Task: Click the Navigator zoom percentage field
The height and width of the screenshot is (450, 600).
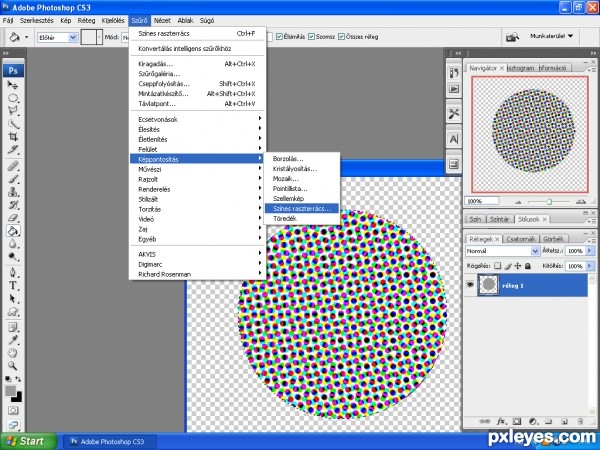Action: 481,201
